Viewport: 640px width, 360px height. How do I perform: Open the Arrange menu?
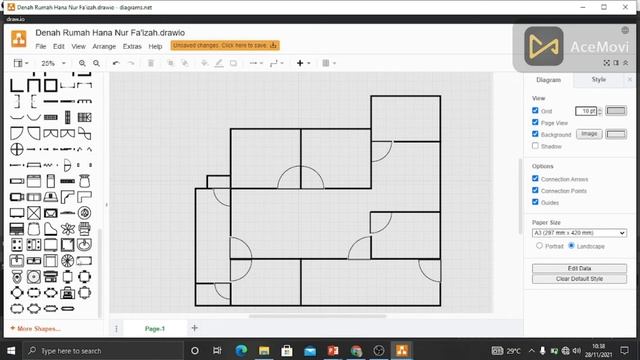tap(104, 47)
